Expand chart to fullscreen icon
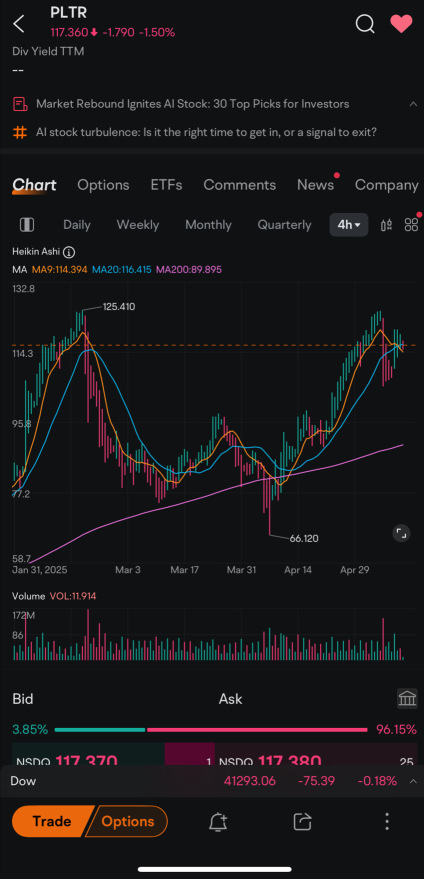424x879 pixels. (x=402, y=533)
